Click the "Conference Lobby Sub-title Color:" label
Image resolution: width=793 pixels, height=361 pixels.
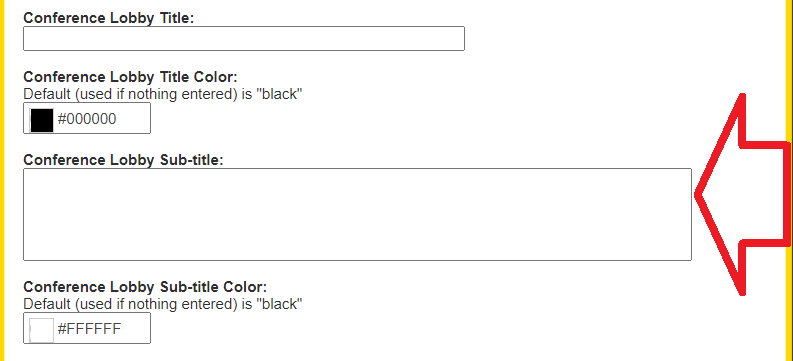coord(145,287)
